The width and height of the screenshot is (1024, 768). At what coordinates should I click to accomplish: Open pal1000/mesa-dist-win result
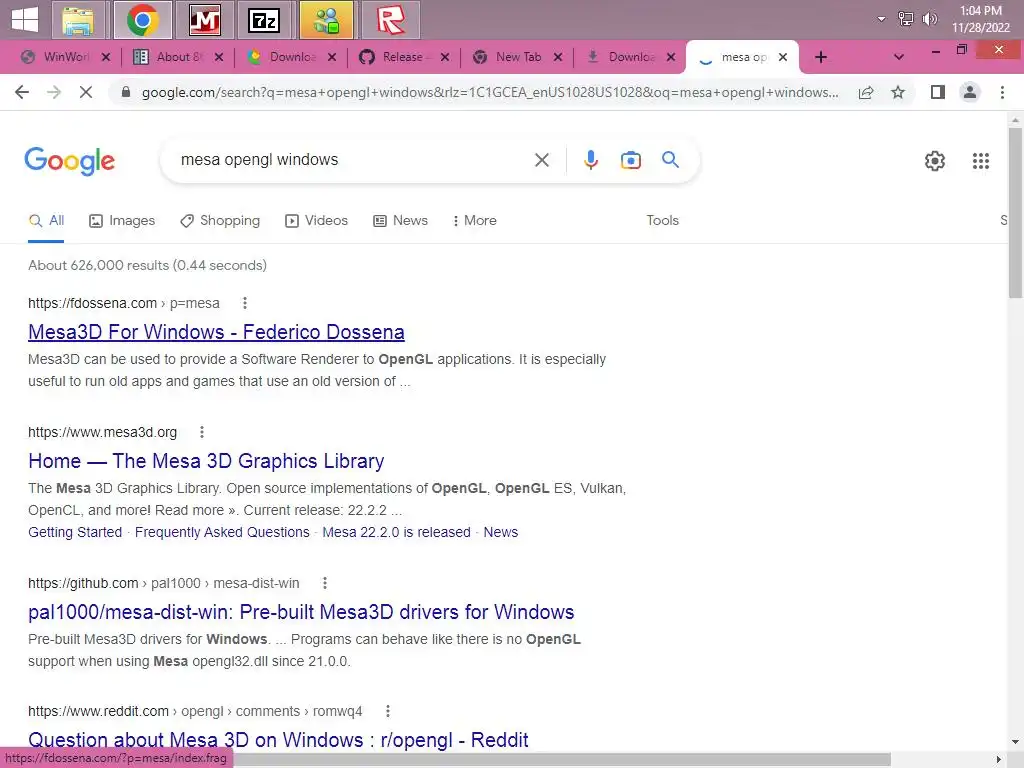pyautogui.click(x=301, y=612)
